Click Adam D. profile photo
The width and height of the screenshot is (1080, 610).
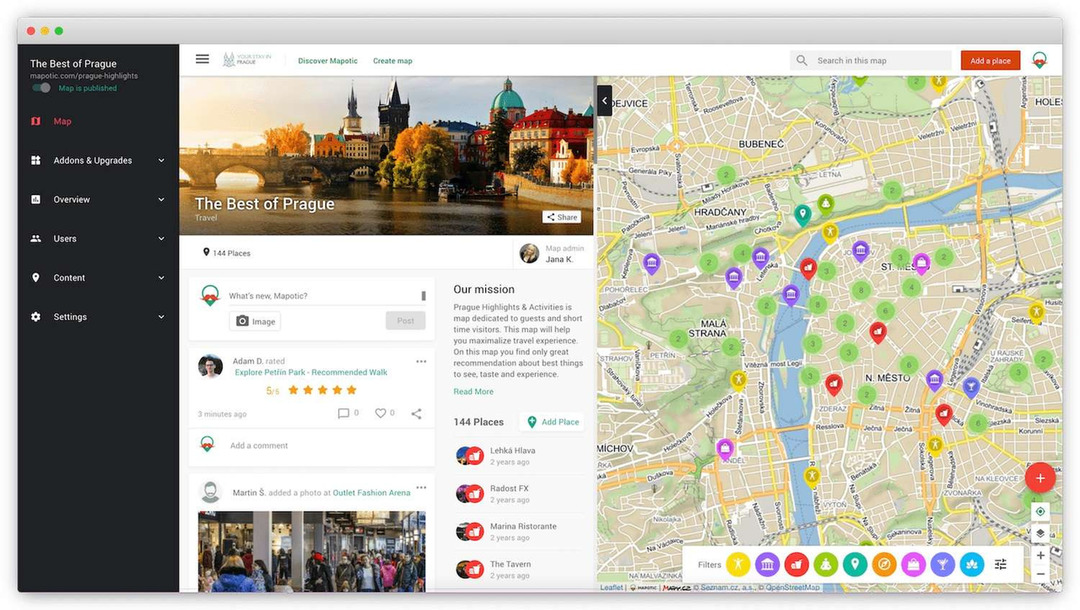tap(210, 366)
